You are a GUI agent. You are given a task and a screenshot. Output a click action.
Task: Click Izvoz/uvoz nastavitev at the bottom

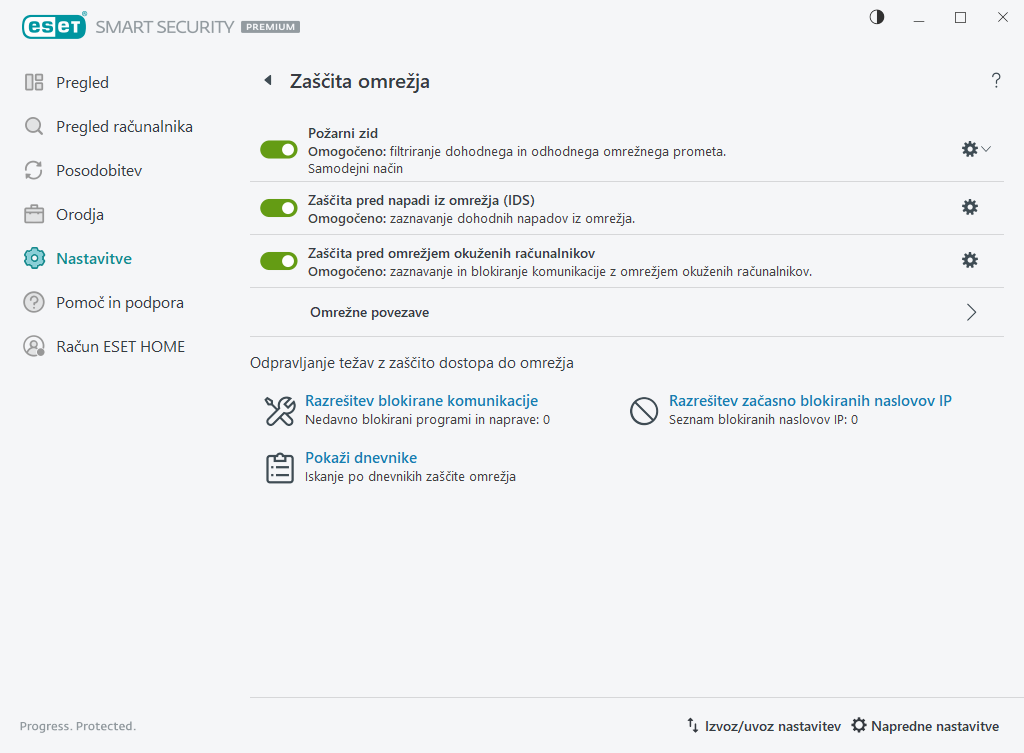[763, 726]
